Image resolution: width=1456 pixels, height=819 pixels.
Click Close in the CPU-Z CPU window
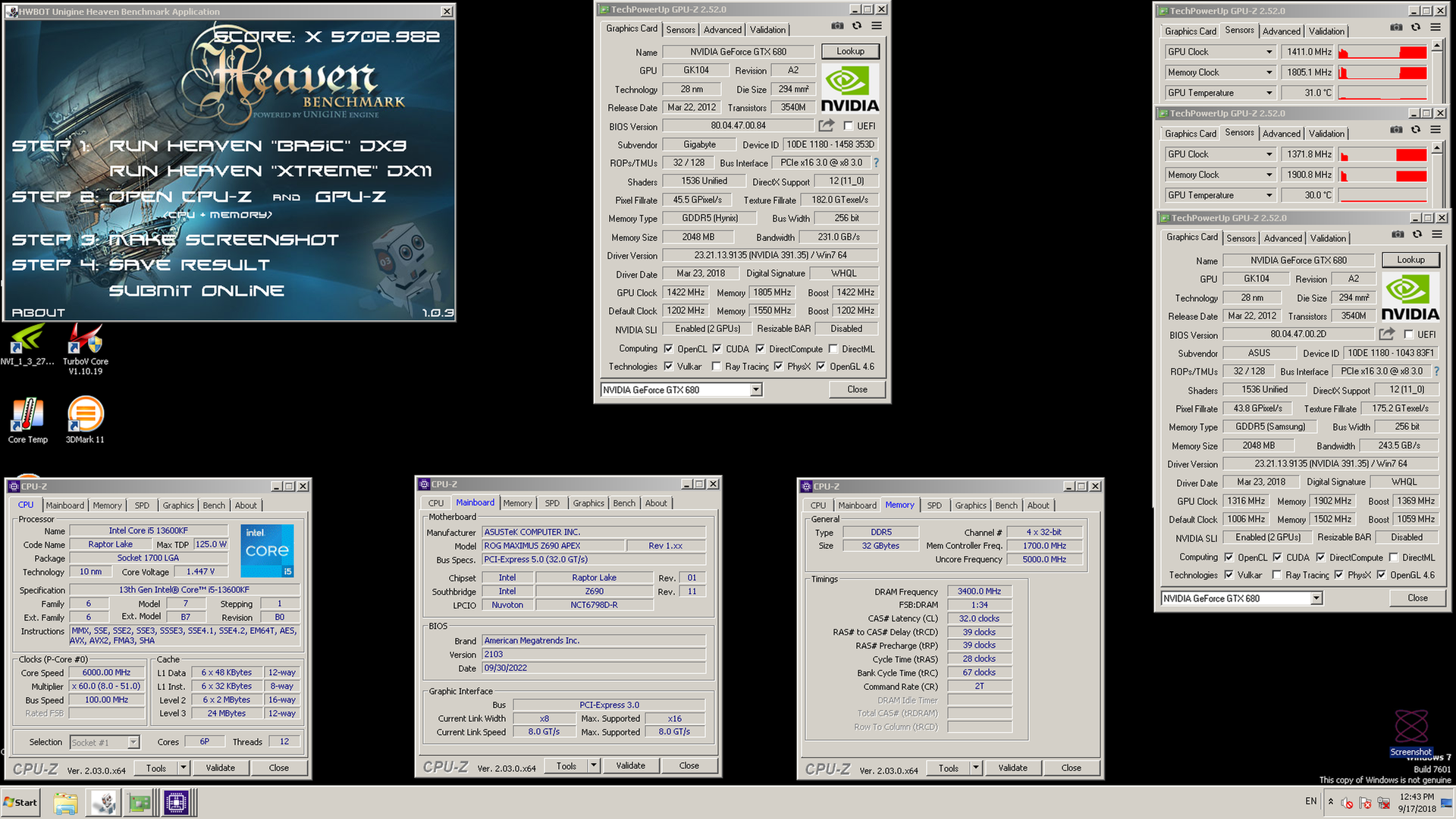point(278,768)
